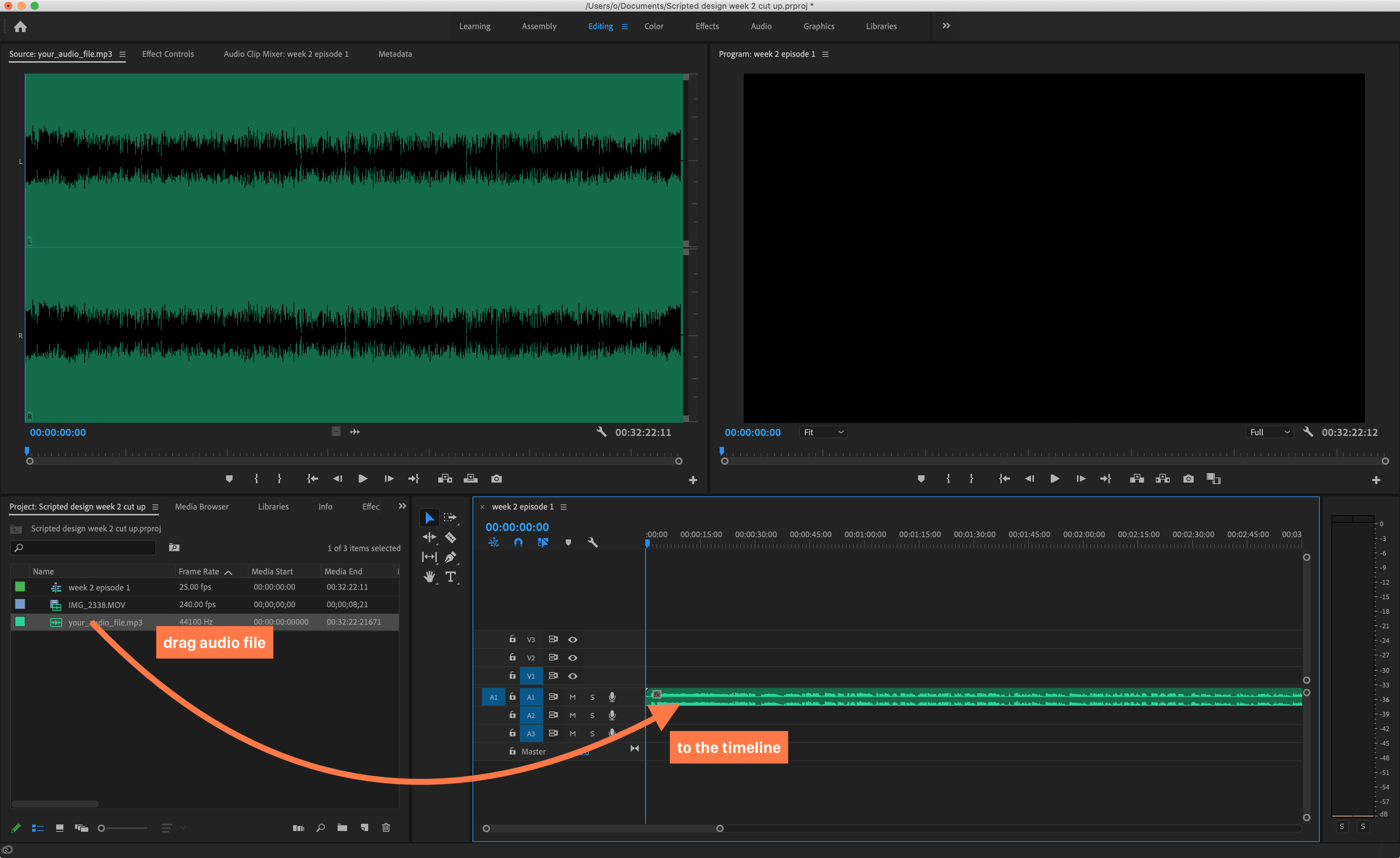This screenshot has height=858, width=1400.
Task: Select the Type tool
Action: 451,577
